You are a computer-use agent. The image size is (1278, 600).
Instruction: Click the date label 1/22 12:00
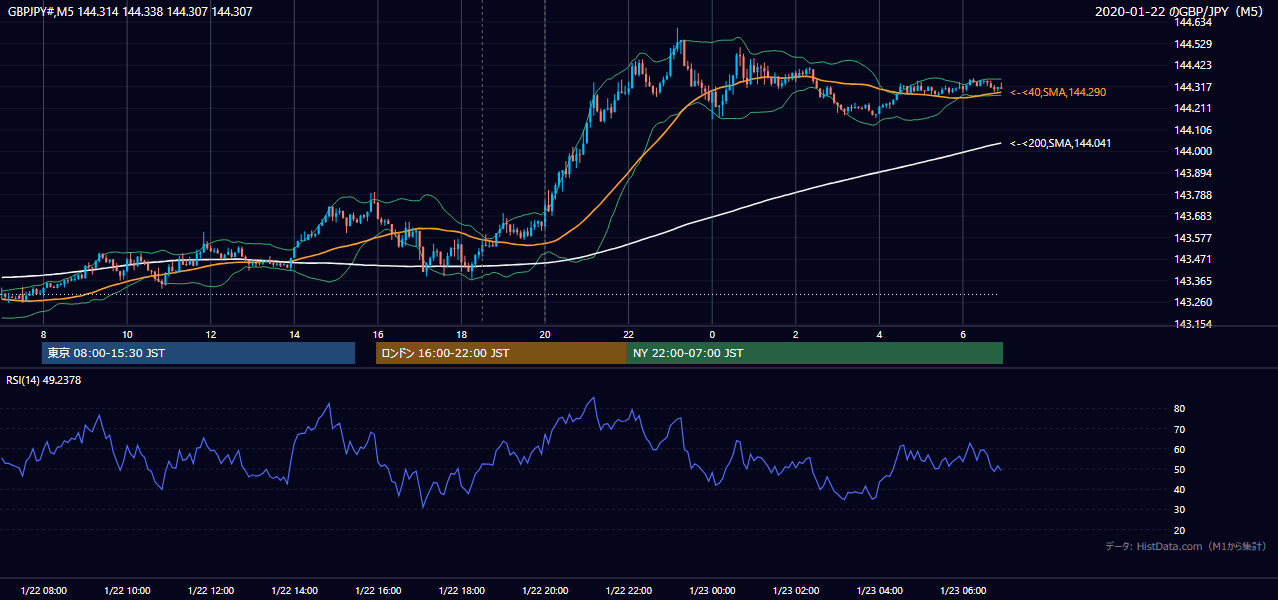tap(210, 591)
